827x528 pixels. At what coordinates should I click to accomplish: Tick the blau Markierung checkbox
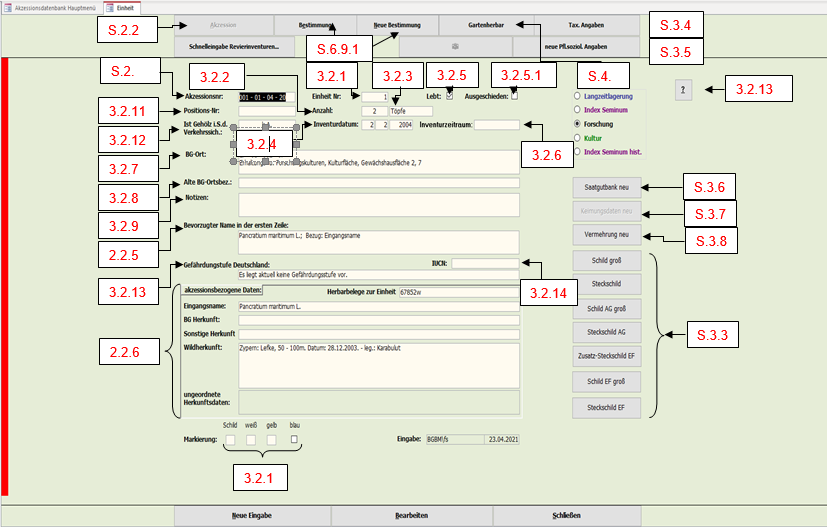pyautogui.click(x=294, y=439)
